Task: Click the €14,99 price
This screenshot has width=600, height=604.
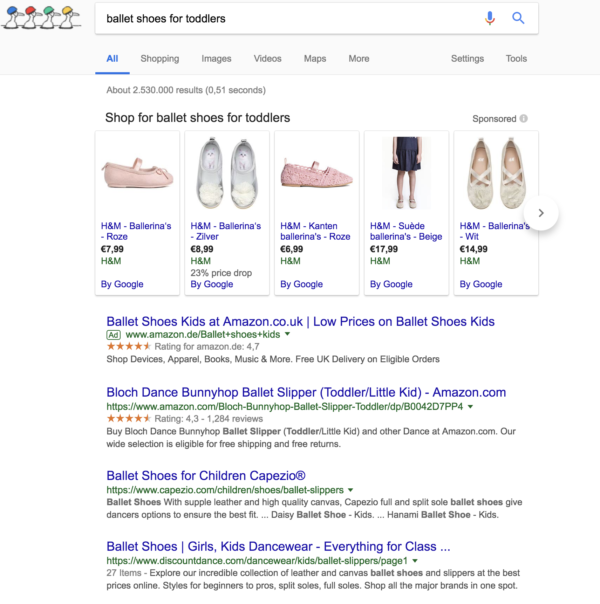Action: tap(474, 249)
